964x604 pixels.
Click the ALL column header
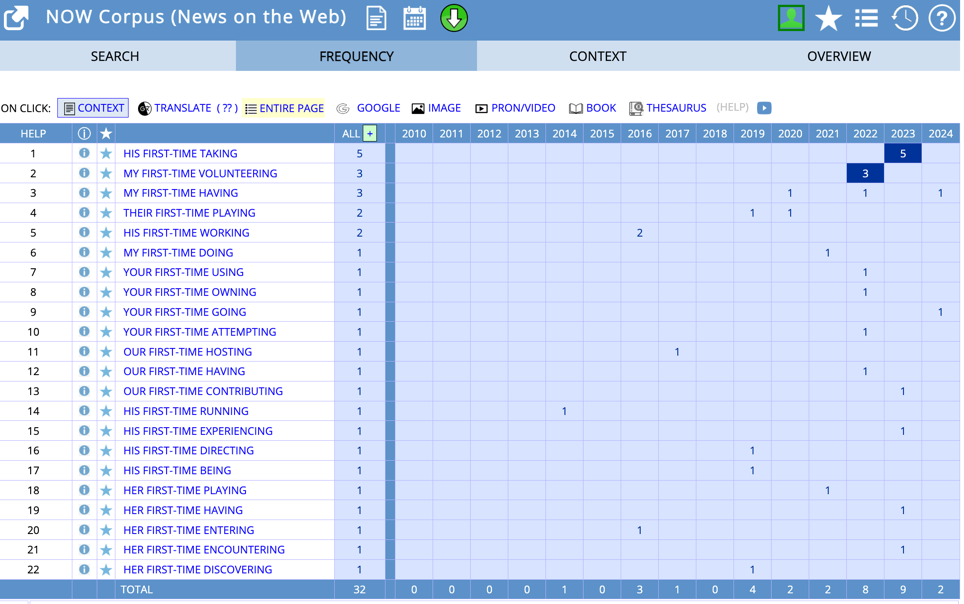coord(351,133)
